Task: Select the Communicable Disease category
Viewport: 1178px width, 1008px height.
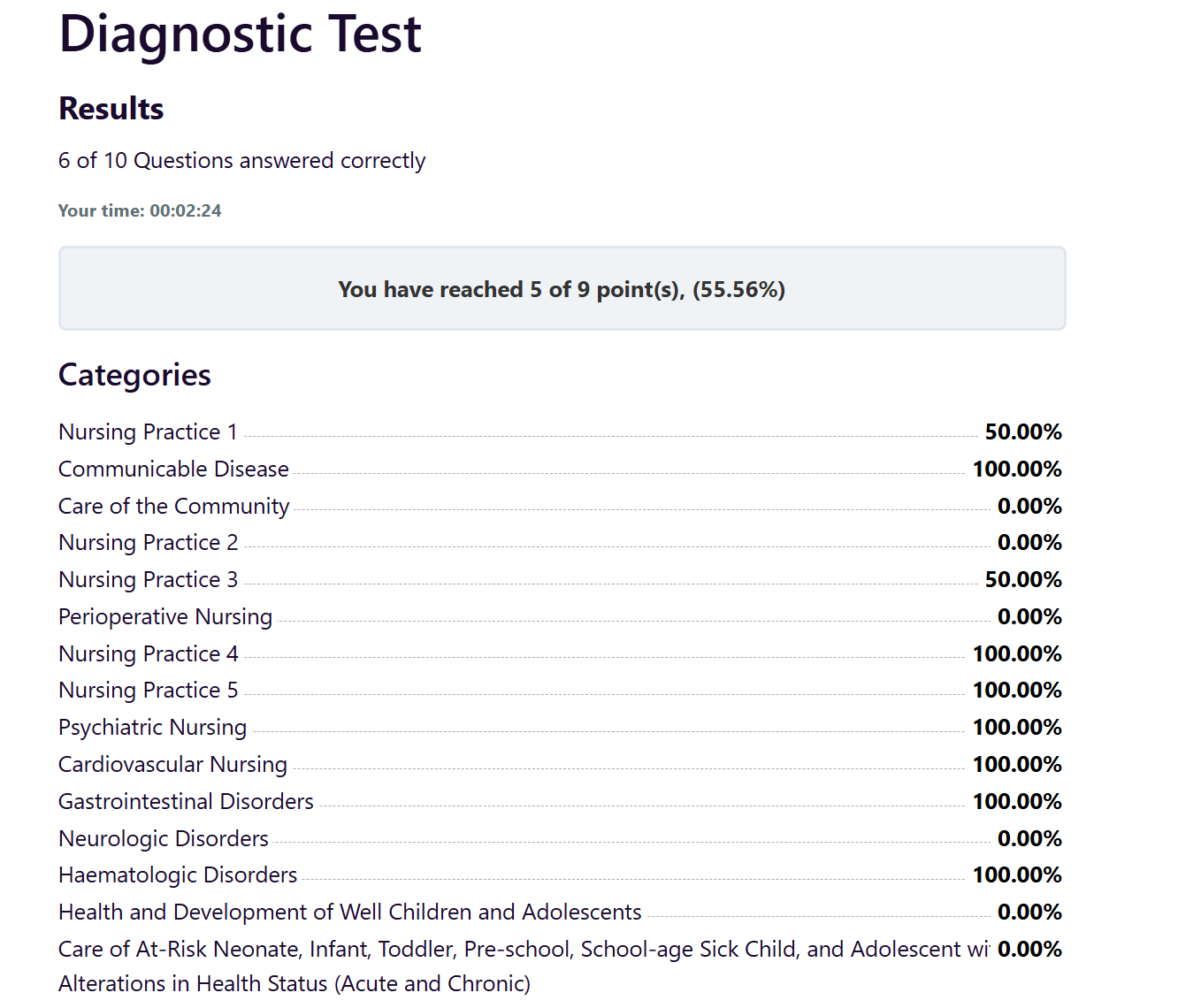Action: click(x=560, y=470)
